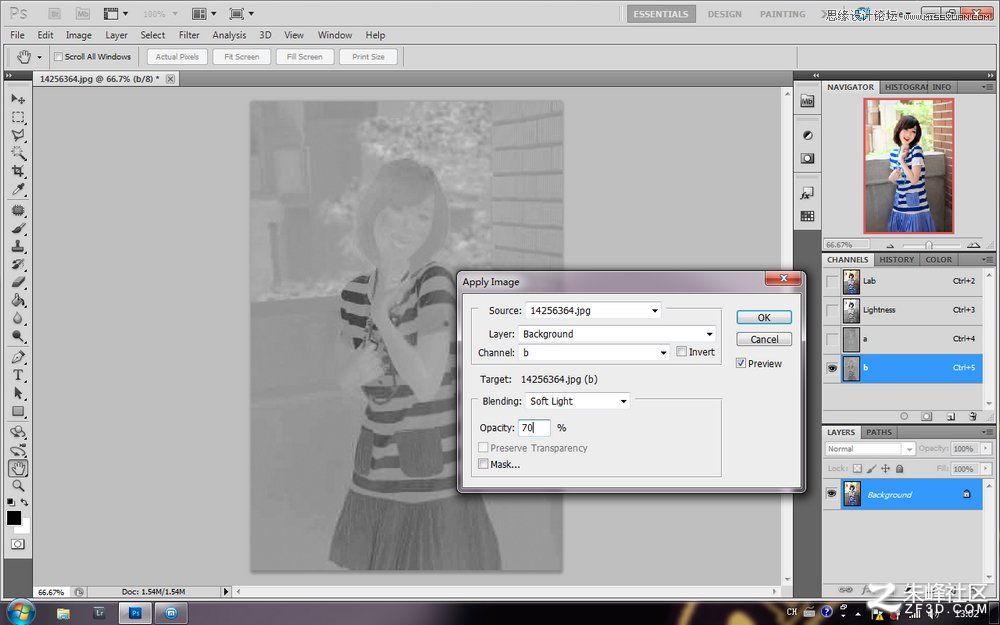
Task: Open the Analysis menu
Action: point(229,35)
